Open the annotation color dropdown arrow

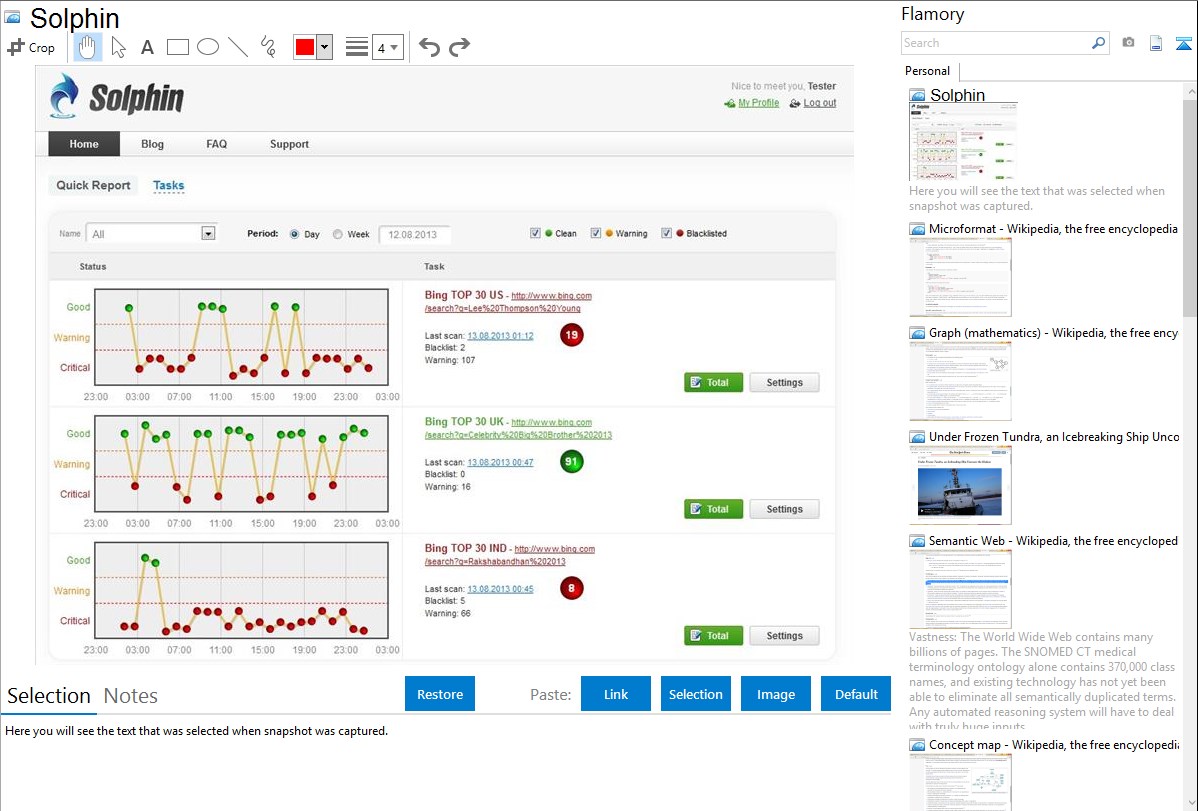pyautogui.click(x=325, y=47)
